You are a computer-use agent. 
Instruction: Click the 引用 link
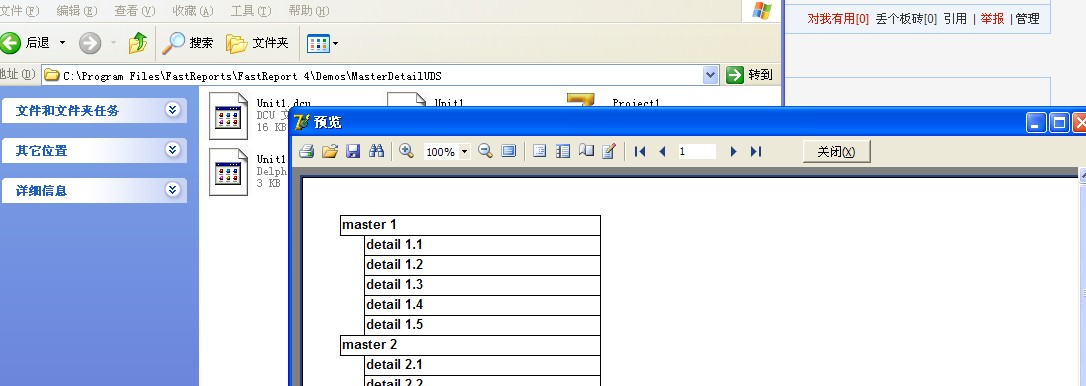954,19
